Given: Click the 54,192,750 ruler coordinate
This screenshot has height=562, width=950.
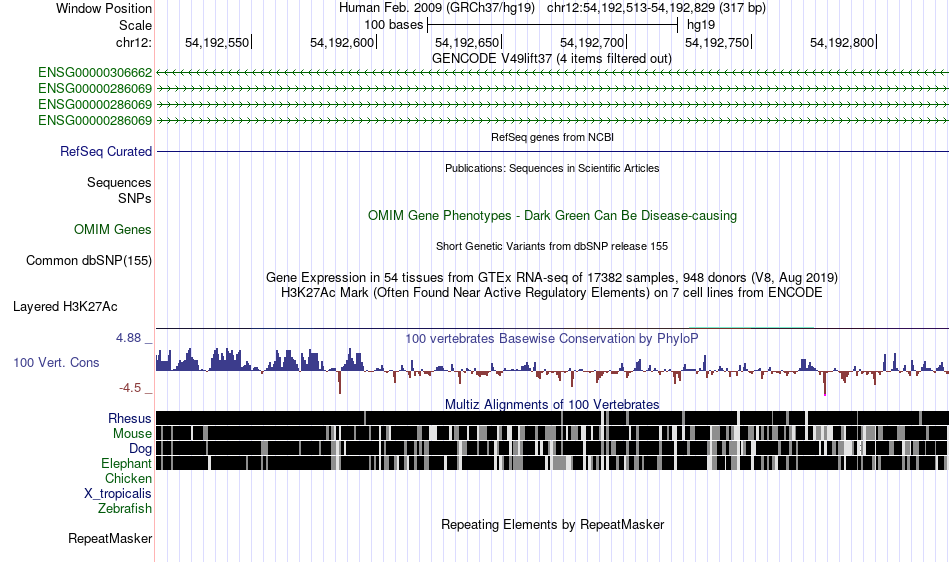Looking at the screenshot, I should (717, 42).
